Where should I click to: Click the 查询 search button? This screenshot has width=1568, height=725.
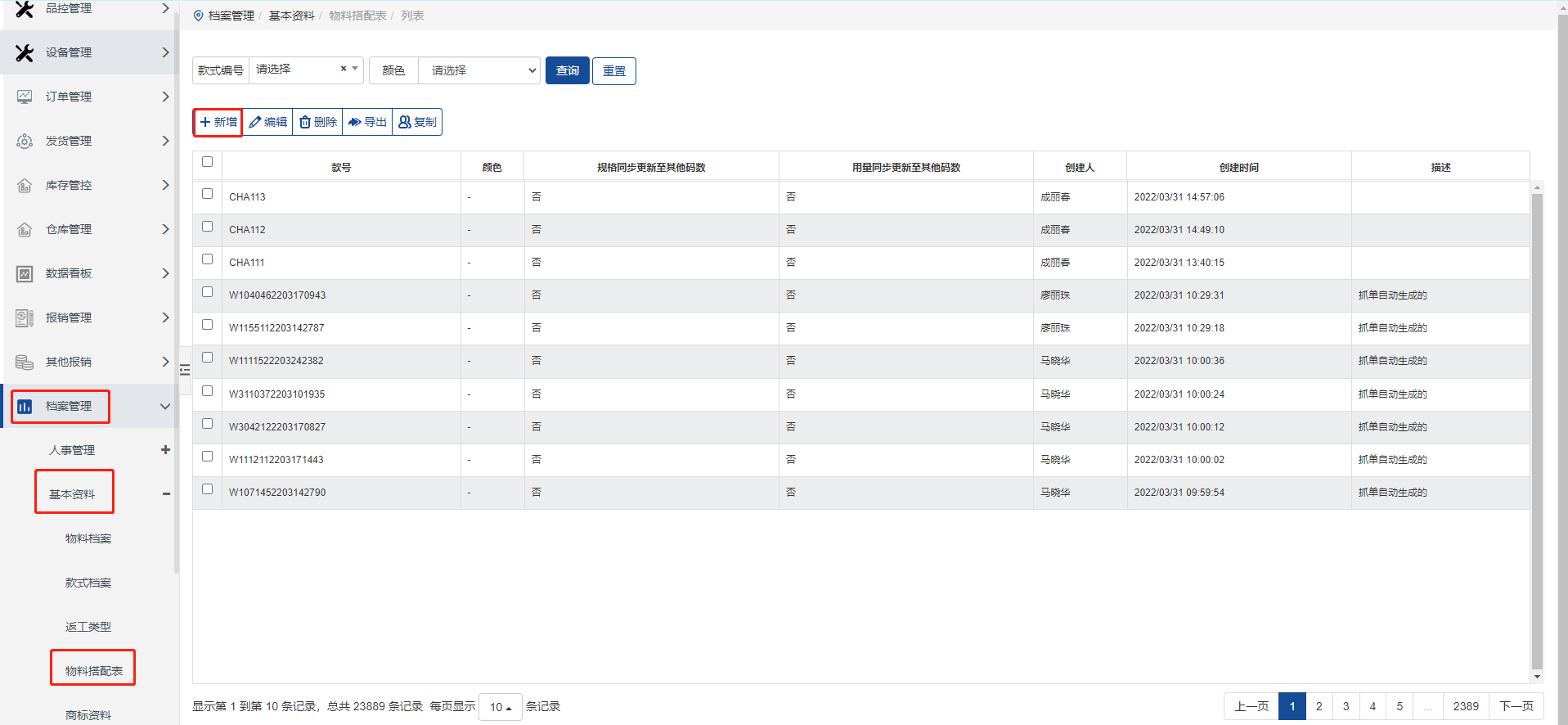(567, 70)
